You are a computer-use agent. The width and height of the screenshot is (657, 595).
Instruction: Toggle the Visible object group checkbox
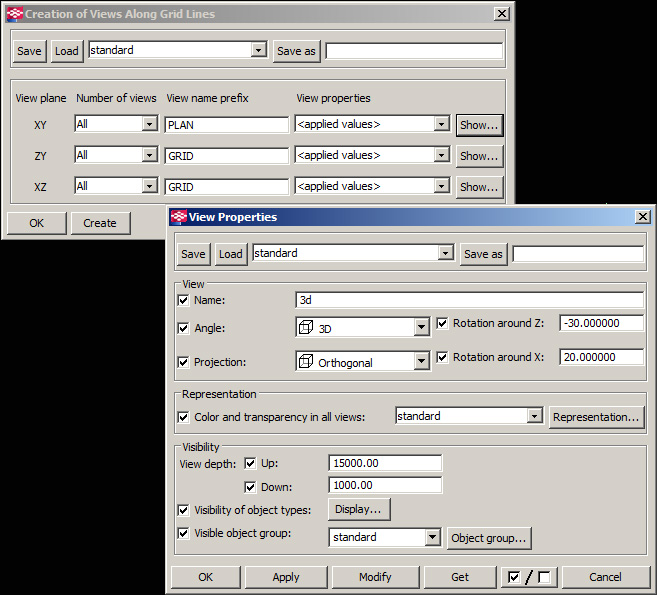tap(184, 533)
